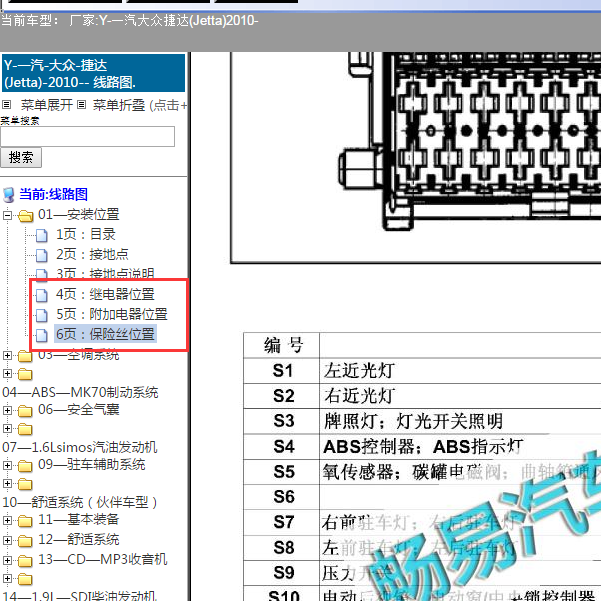Screen dimensions: 601x601
Task: Open 5页：附加电器位置 page
Action: [112, 314]
